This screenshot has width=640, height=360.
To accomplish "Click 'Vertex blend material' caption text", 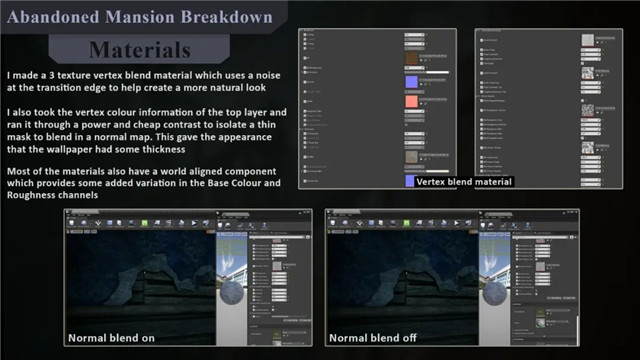I will (x=464, y=182).
